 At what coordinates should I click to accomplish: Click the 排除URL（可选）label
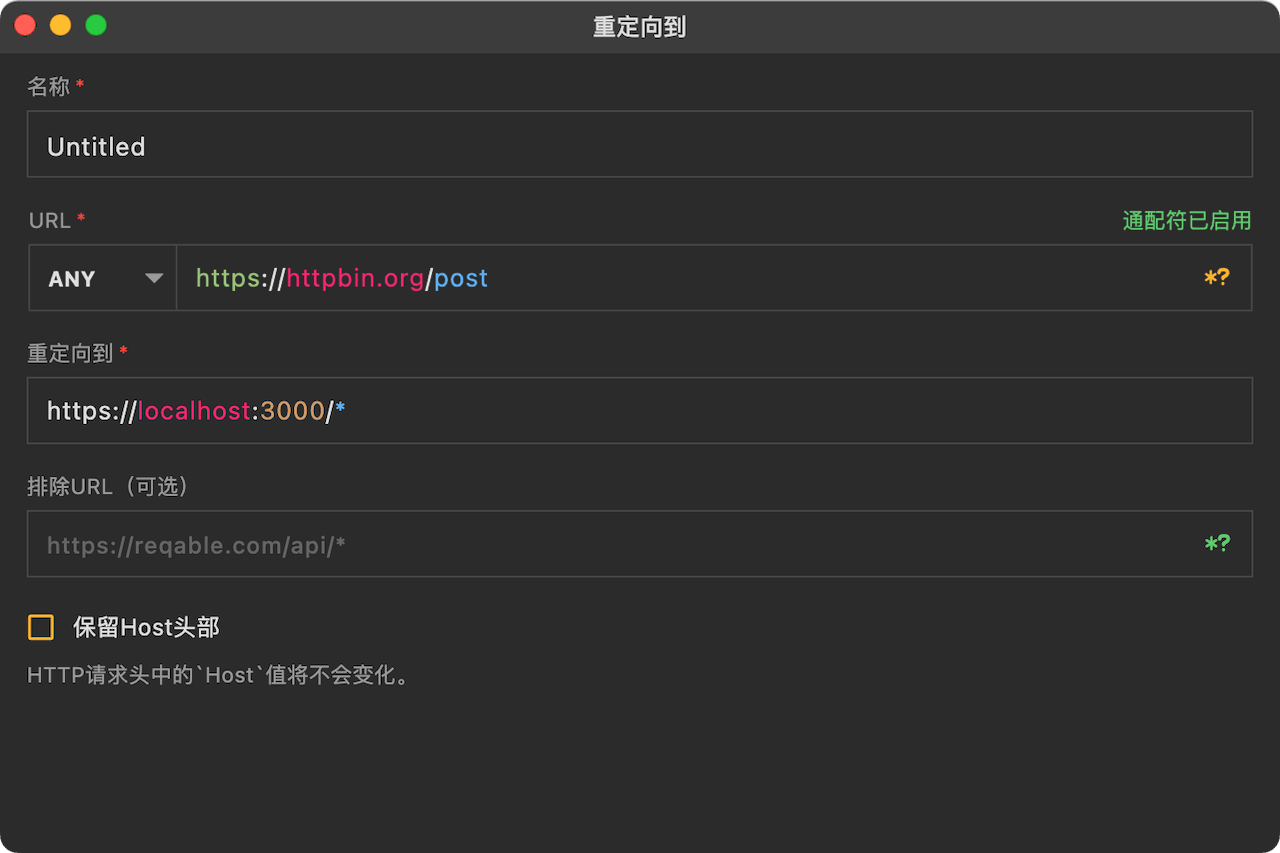tap(108, 486)
